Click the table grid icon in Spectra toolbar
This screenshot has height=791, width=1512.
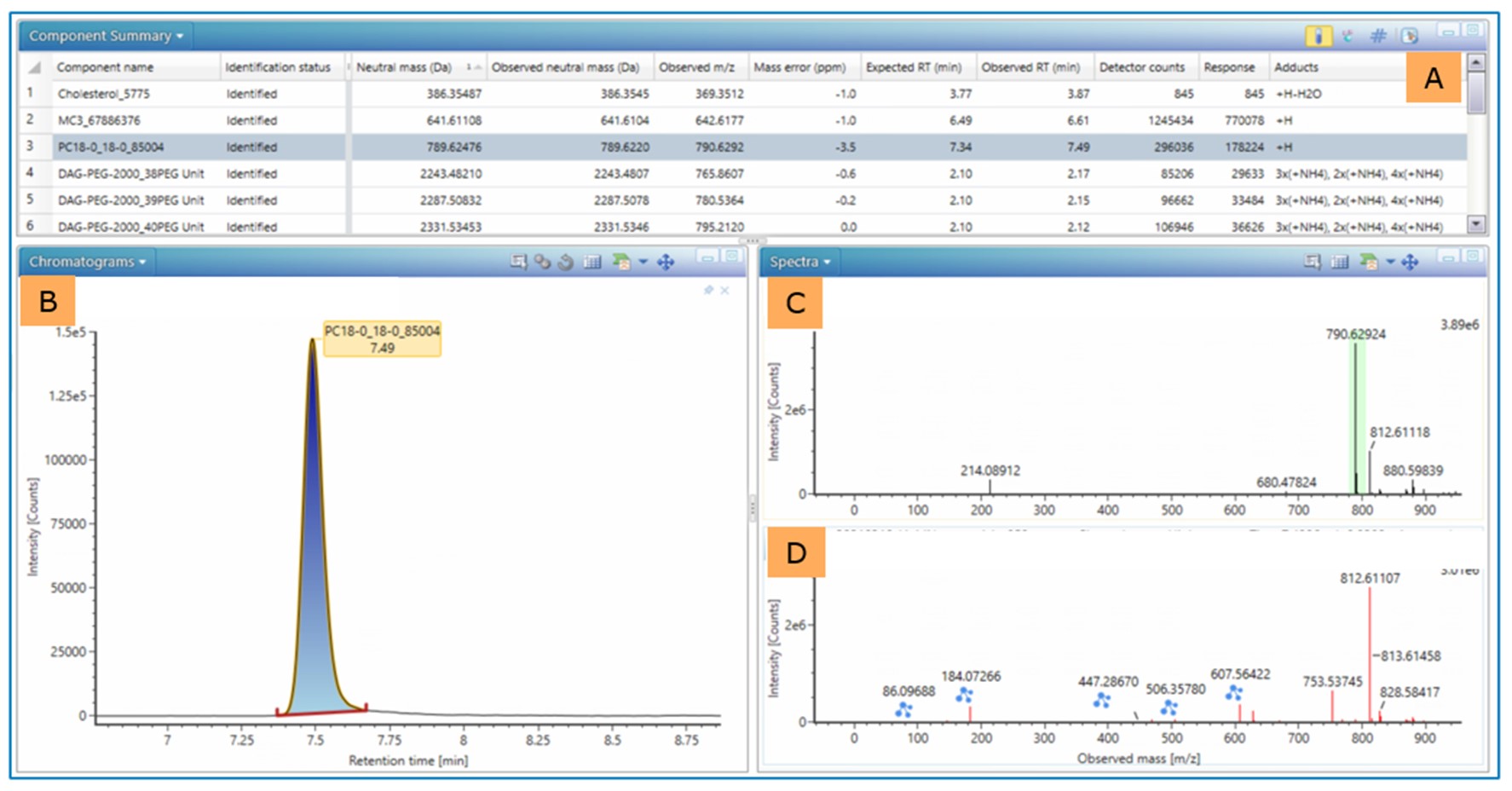[1340, 262]
